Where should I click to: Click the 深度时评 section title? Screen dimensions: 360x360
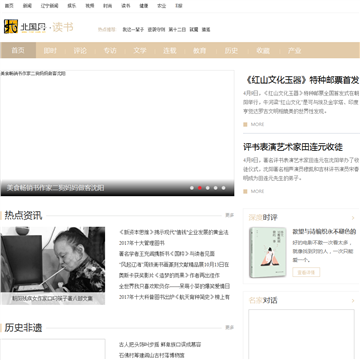pyautogui.click(x=263, y=218)
